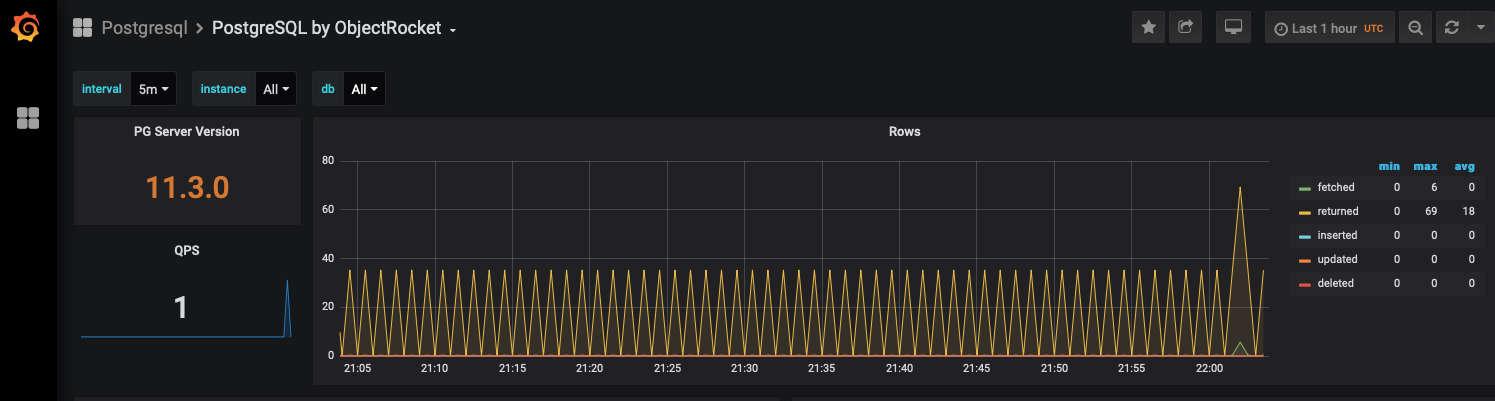Open the db All dropdown

tap(364, 89)
